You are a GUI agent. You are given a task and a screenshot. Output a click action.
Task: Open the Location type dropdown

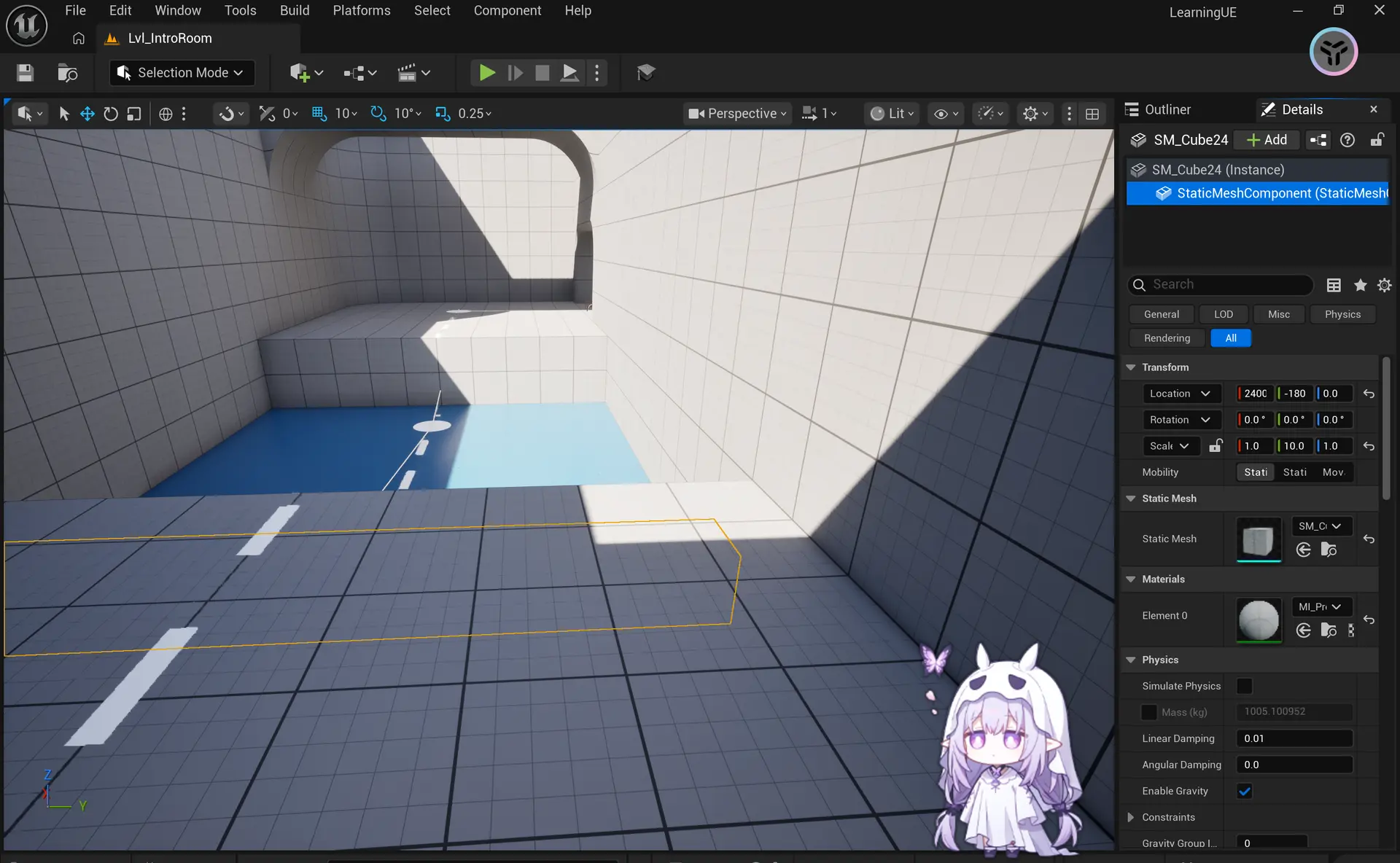click(1181, 394)
